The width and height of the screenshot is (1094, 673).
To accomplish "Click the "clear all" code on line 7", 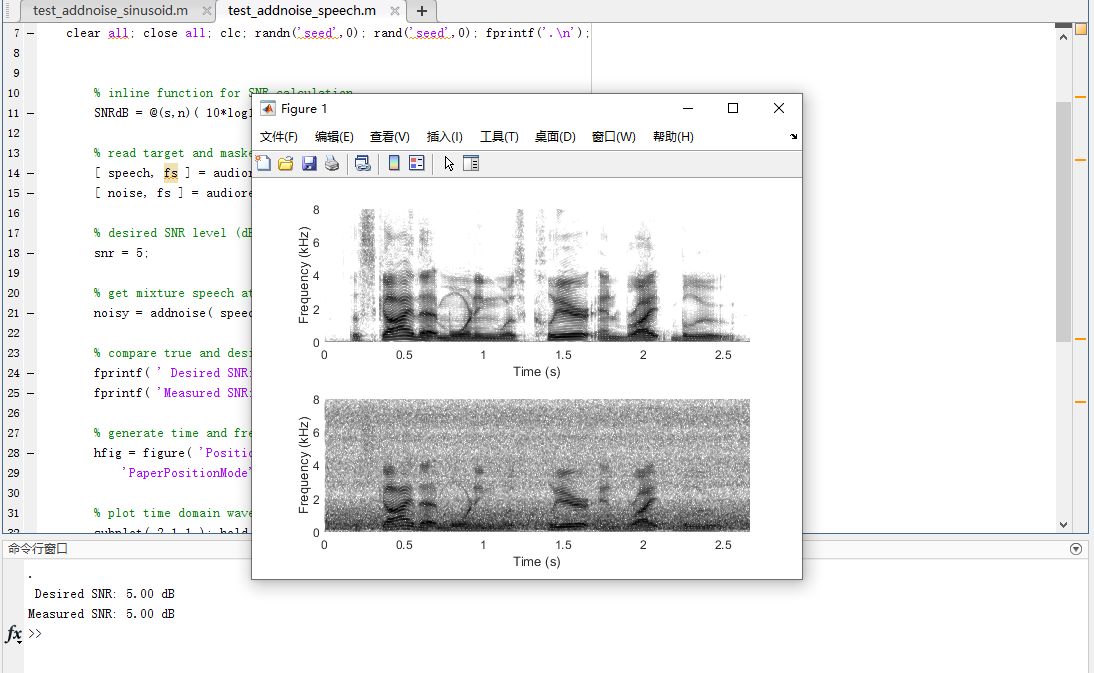I will click(98, 33).
